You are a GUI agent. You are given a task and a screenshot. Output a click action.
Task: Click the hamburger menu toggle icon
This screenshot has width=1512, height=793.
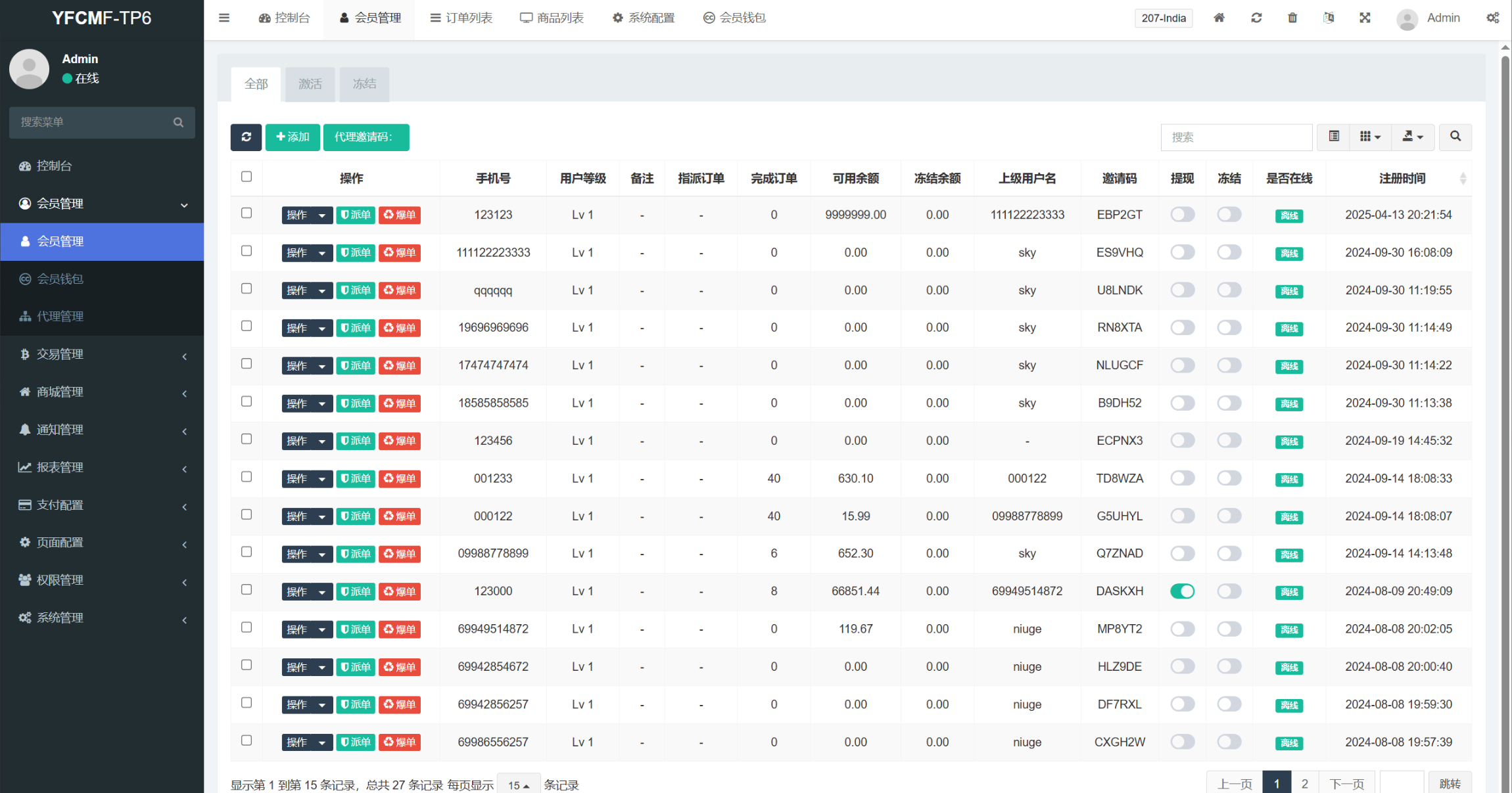point(224,18)
